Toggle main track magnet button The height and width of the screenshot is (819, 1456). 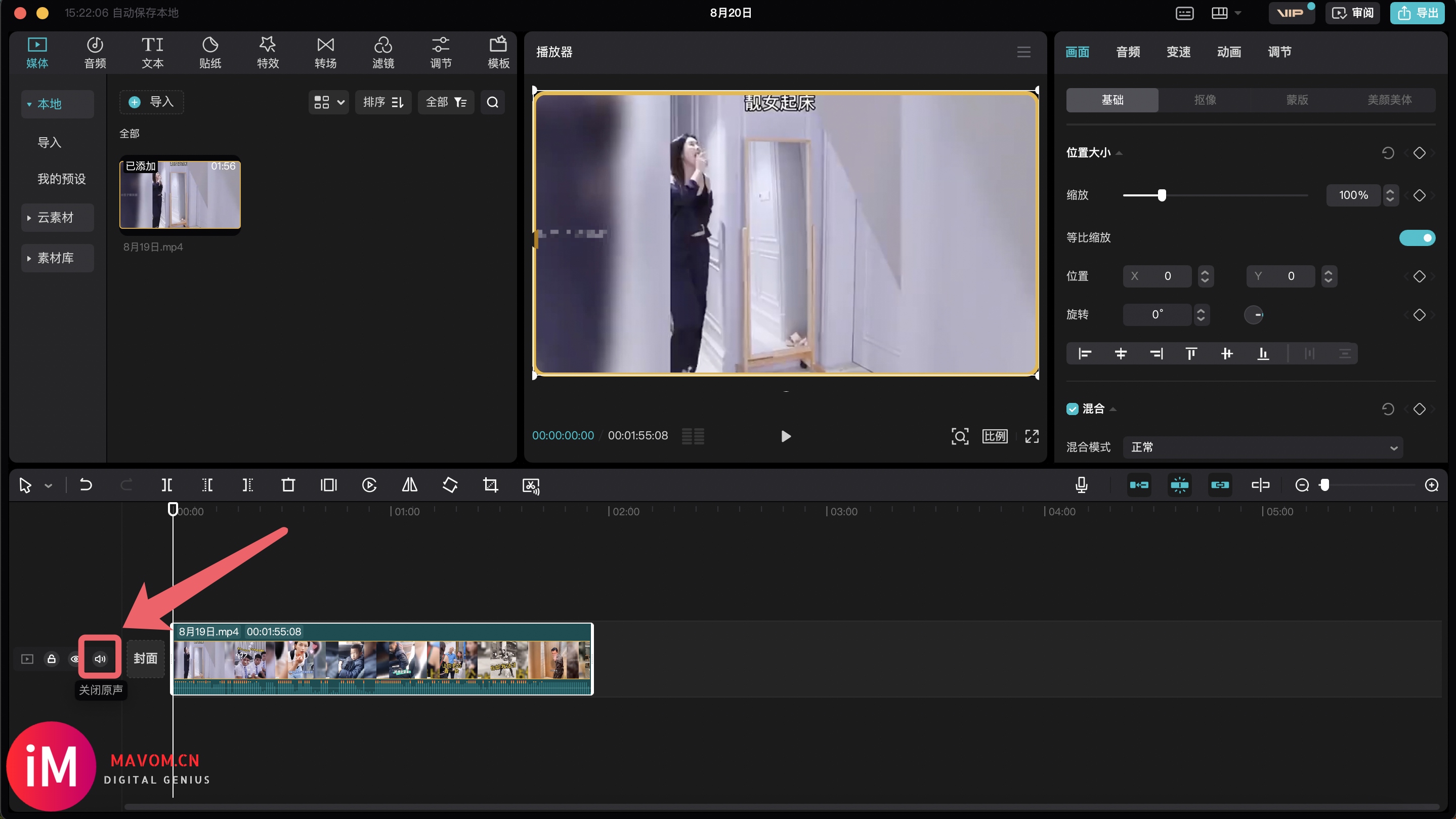[x=1139, y=485]
